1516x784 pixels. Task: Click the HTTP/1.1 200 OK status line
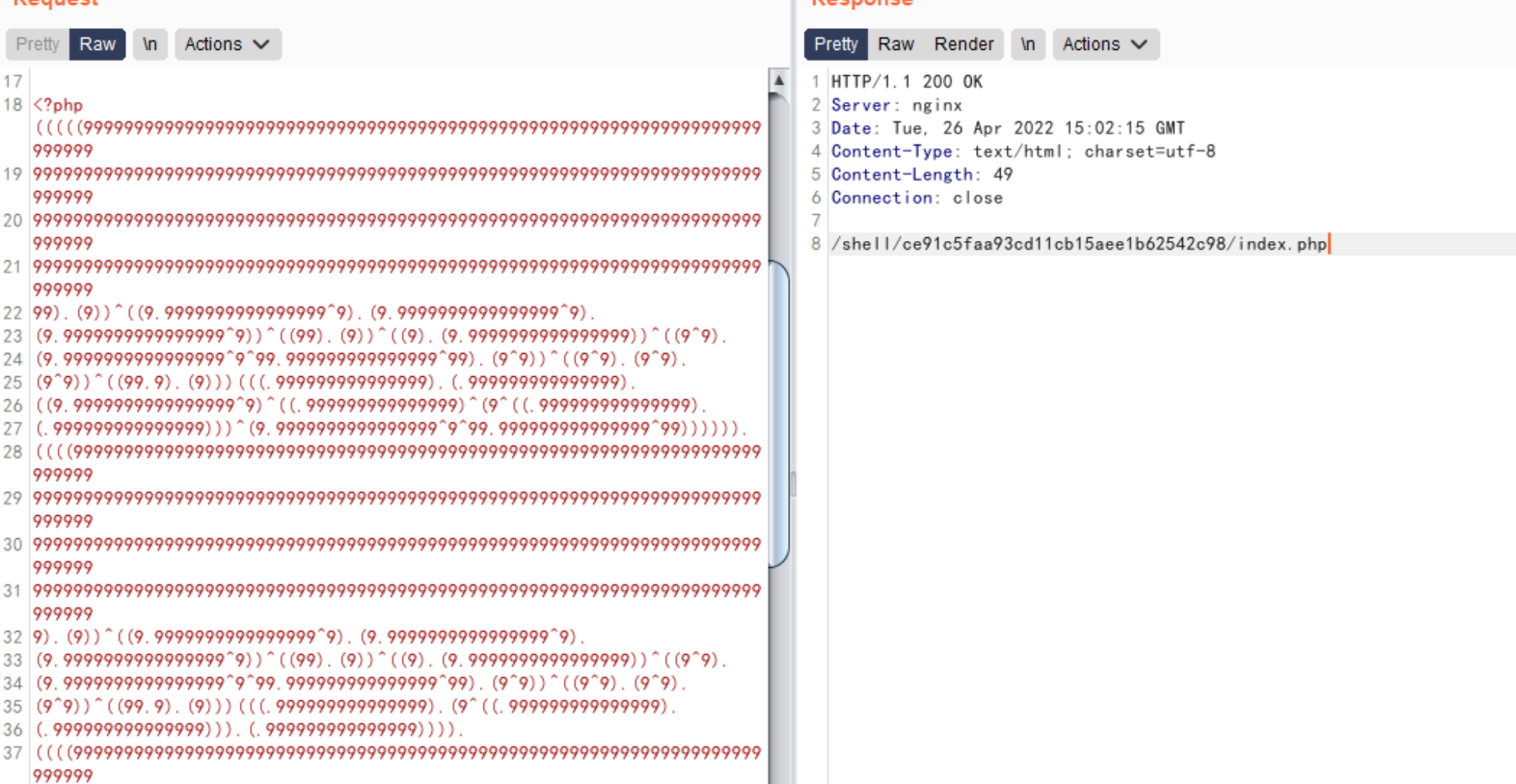click(x=907, y=82)
